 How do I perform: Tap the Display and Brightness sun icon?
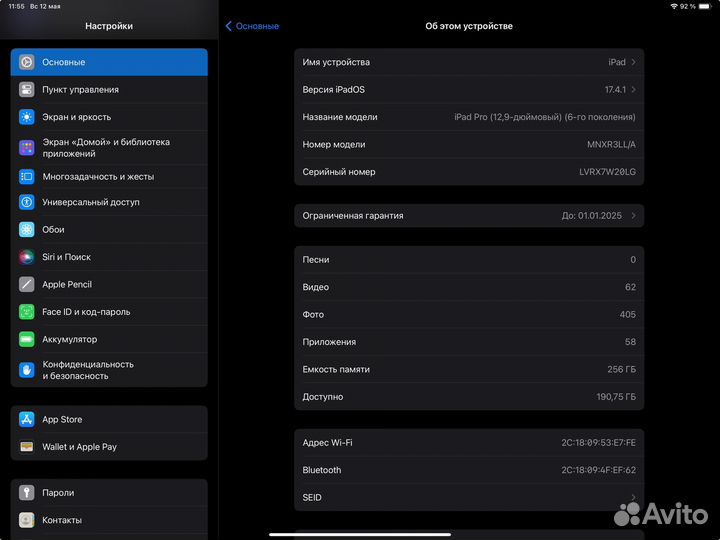[x=27, y=117]
